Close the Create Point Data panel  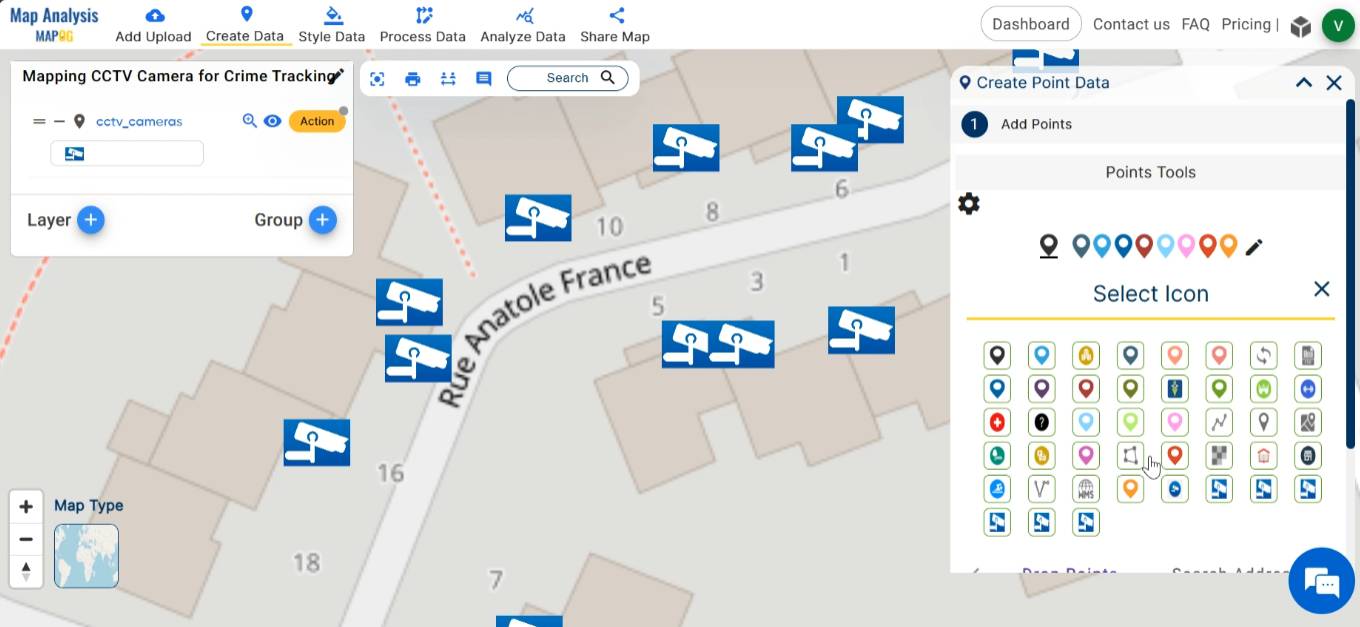1334,83
